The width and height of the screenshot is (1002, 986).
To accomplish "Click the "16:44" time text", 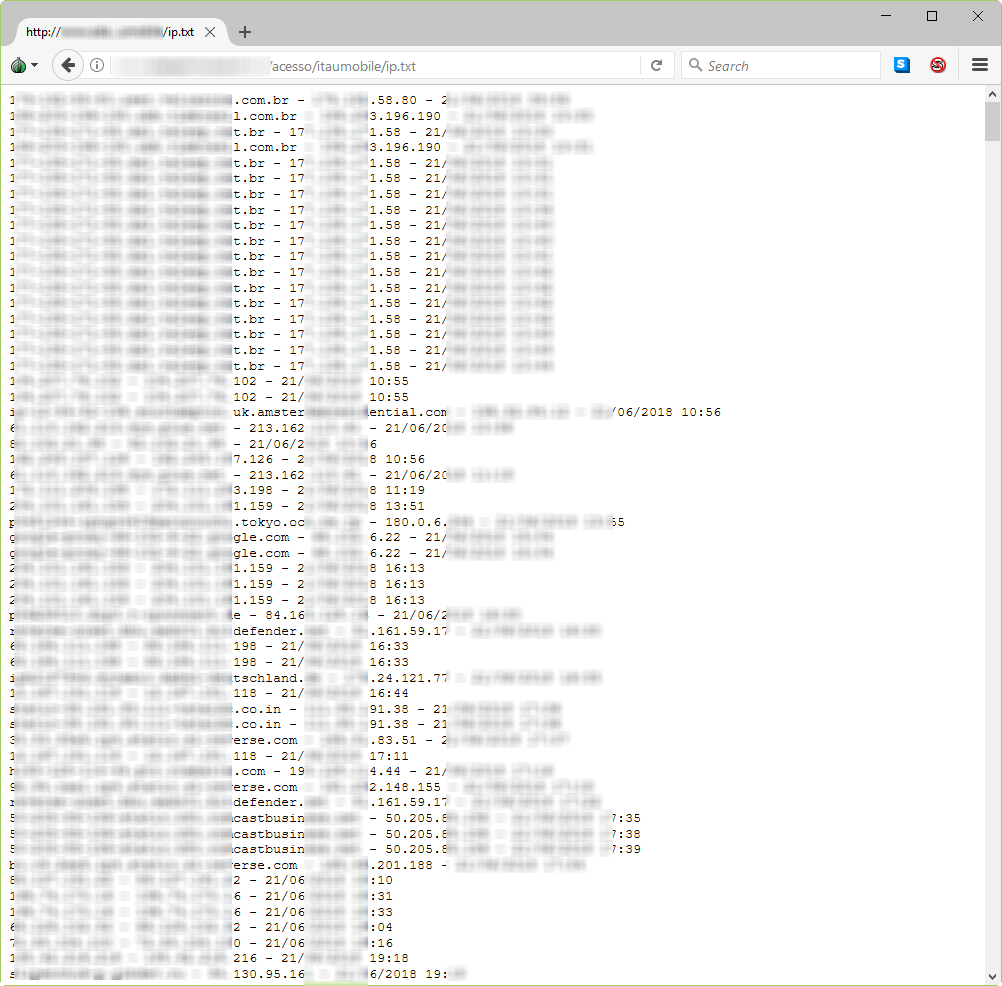I will (389, 693).
